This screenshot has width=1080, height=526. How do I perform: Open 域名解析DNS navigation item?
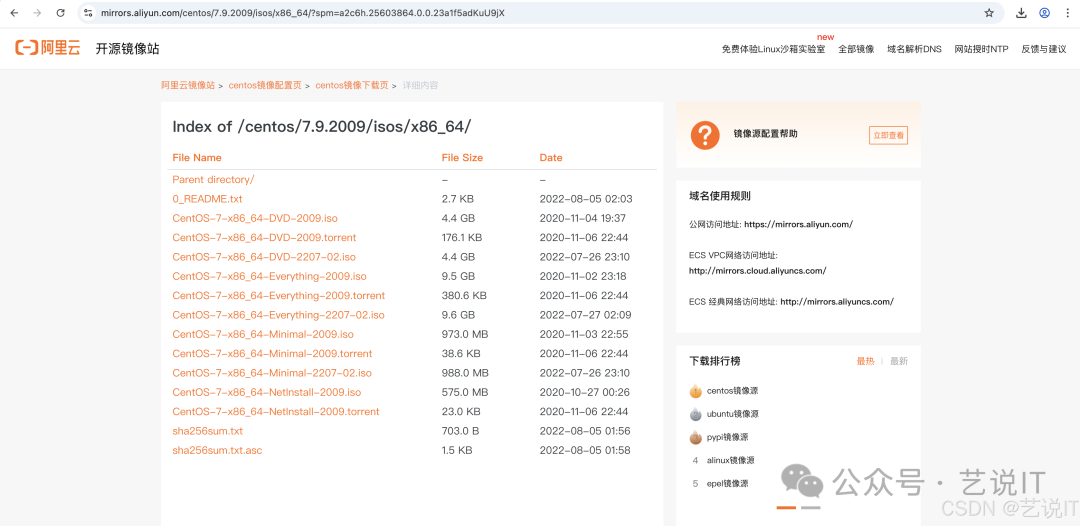914,49
